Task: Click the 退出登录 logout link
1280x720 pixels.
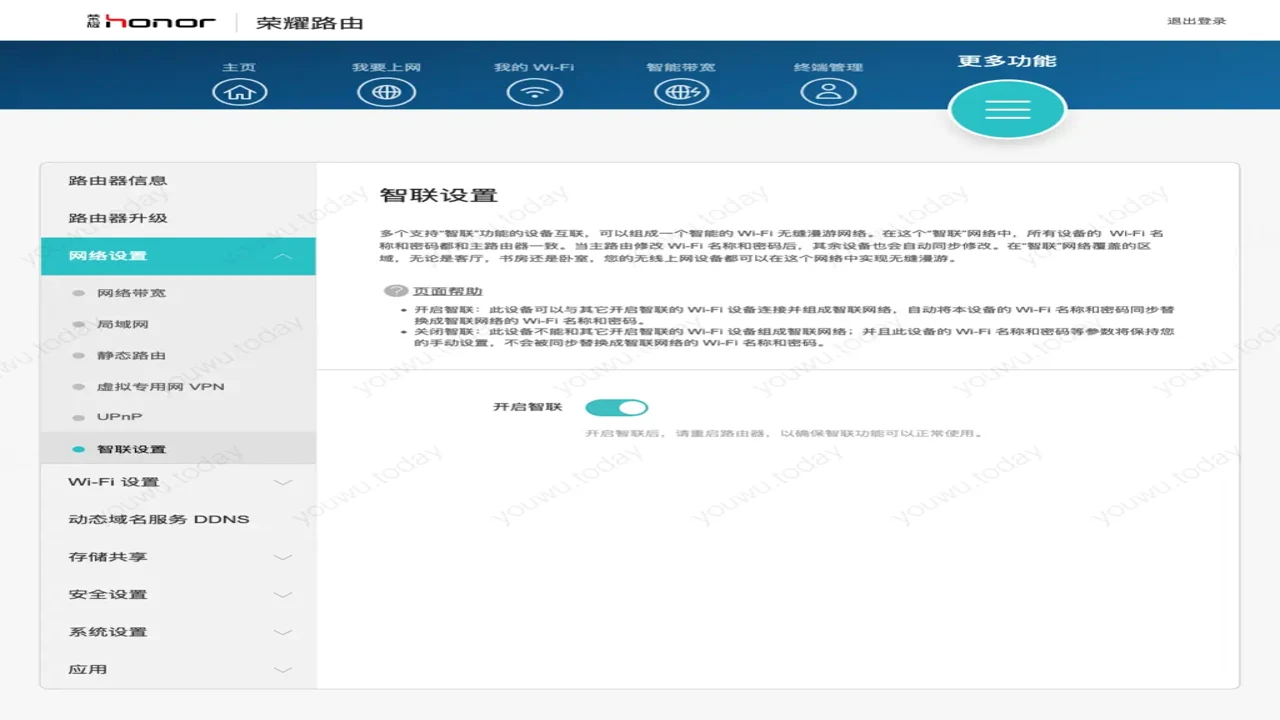Action: point(1196,21)
